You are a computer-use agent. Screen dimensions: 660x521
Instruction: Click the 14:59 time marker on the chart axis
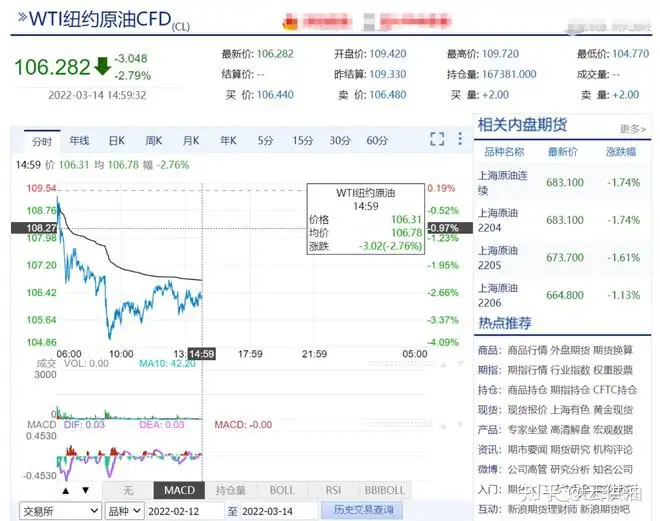click(202, 354)
